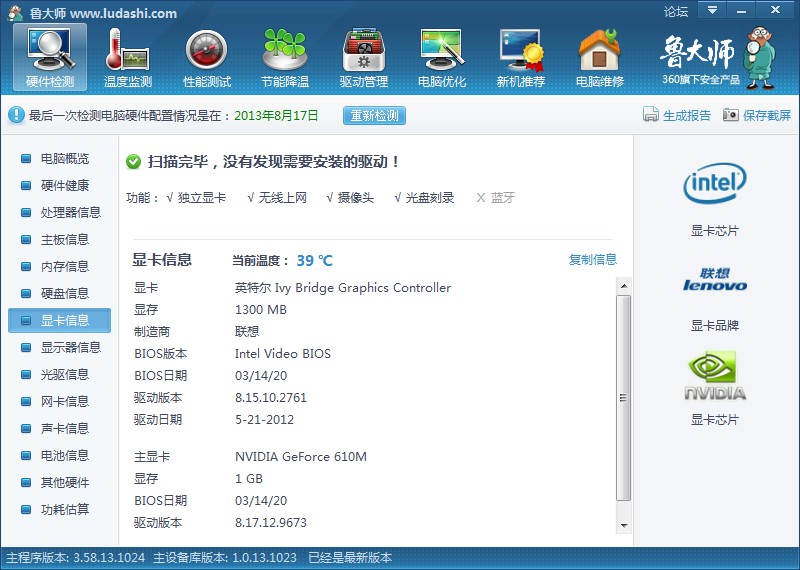Click the scrollbar up arrow
Viewport: 800px width, 570px height.
click(623, 286)
